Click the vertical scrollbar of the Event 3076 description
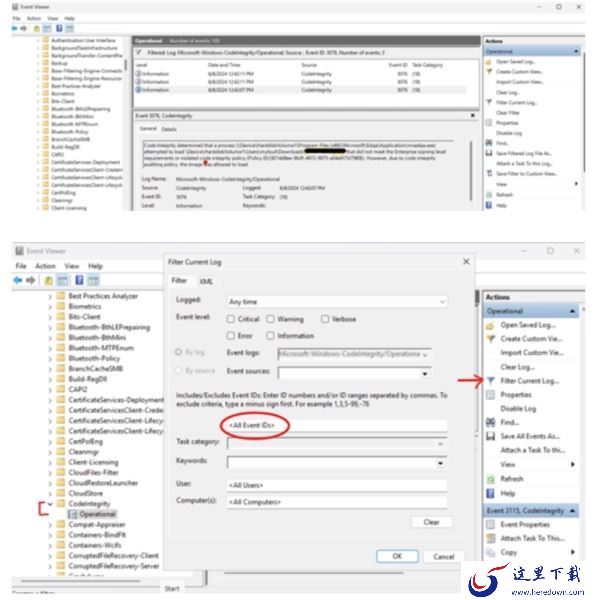The image size is (594, 600). tap(471, 170)
